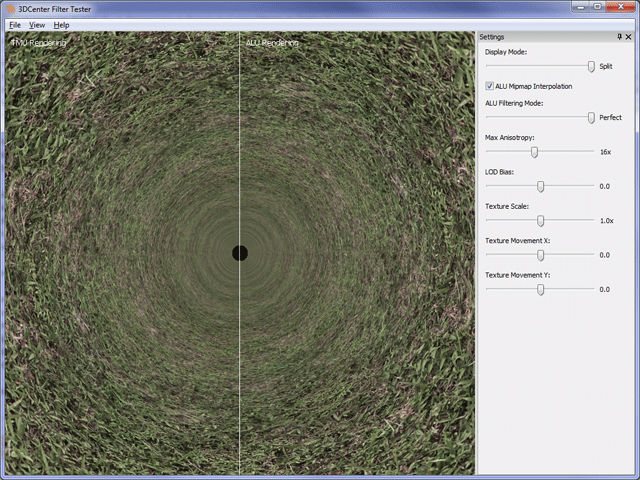Screen dimensions: 640x480
Task: Open the Help menu
Action: point(62,24)
